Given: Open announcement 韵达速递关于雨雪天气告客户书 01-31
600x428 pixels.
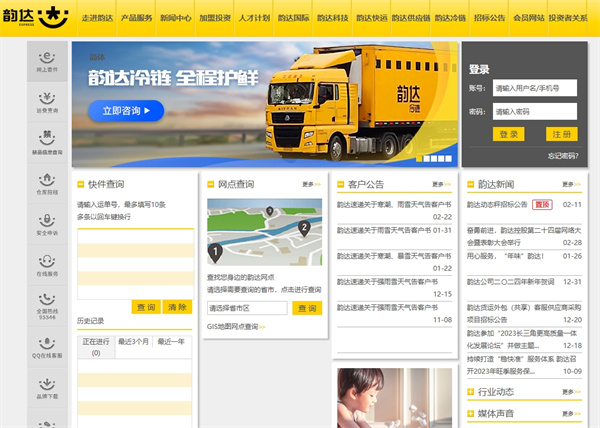Looking at the screenshot, I should 394,230.
